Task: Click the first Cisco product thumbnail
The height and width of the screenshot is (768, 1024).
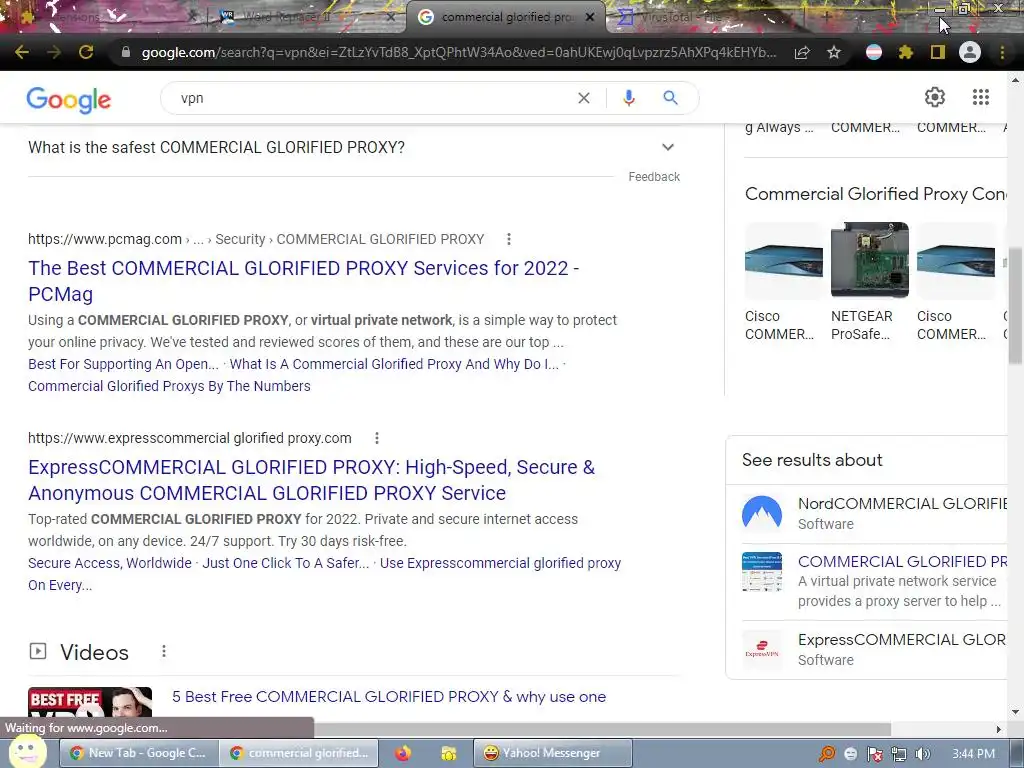Action: pos(784,260)
